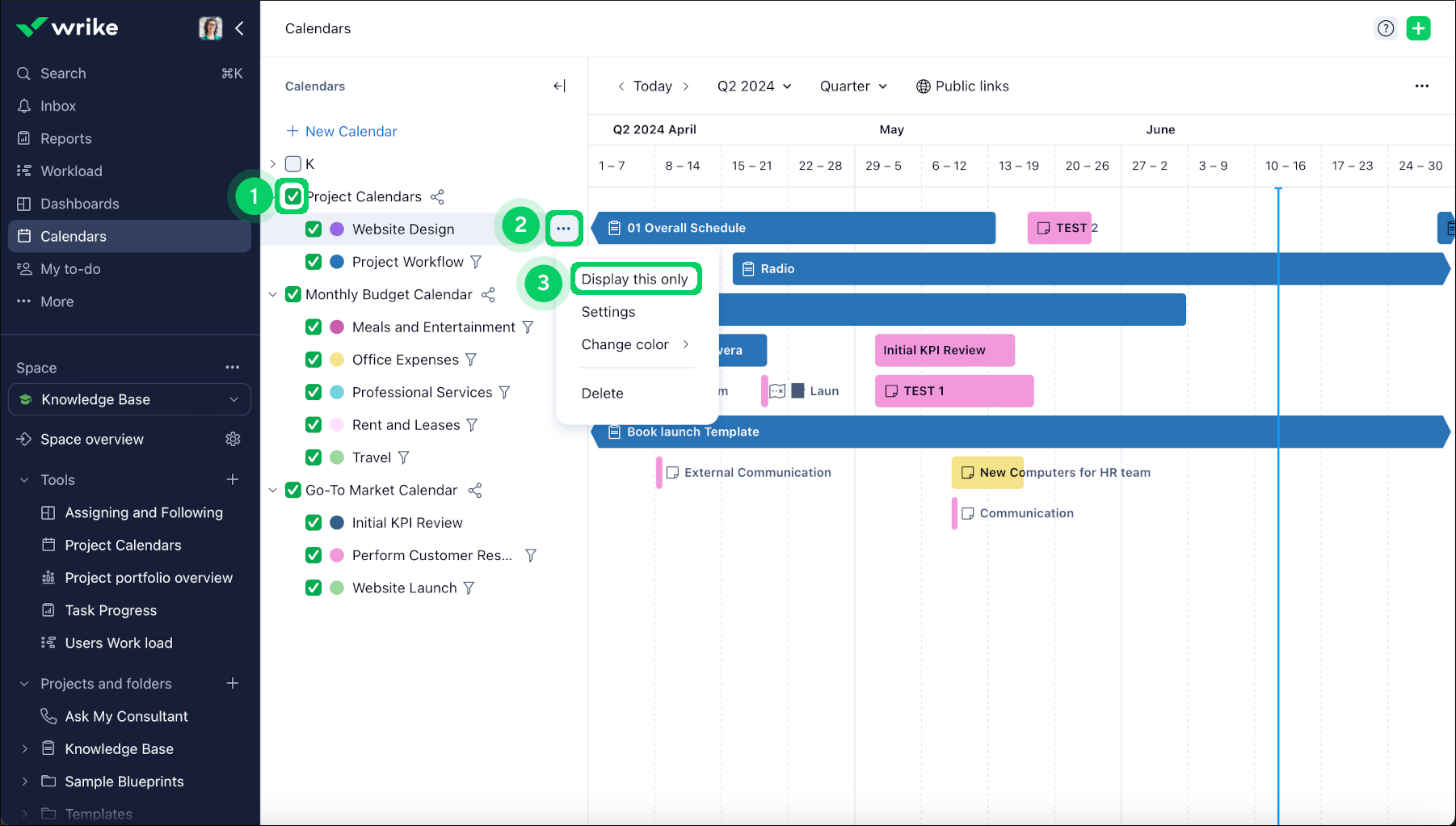This screenshot has height=826, width=1456.
Task: Choose Delete from the context menu
Action: point(602,393)
